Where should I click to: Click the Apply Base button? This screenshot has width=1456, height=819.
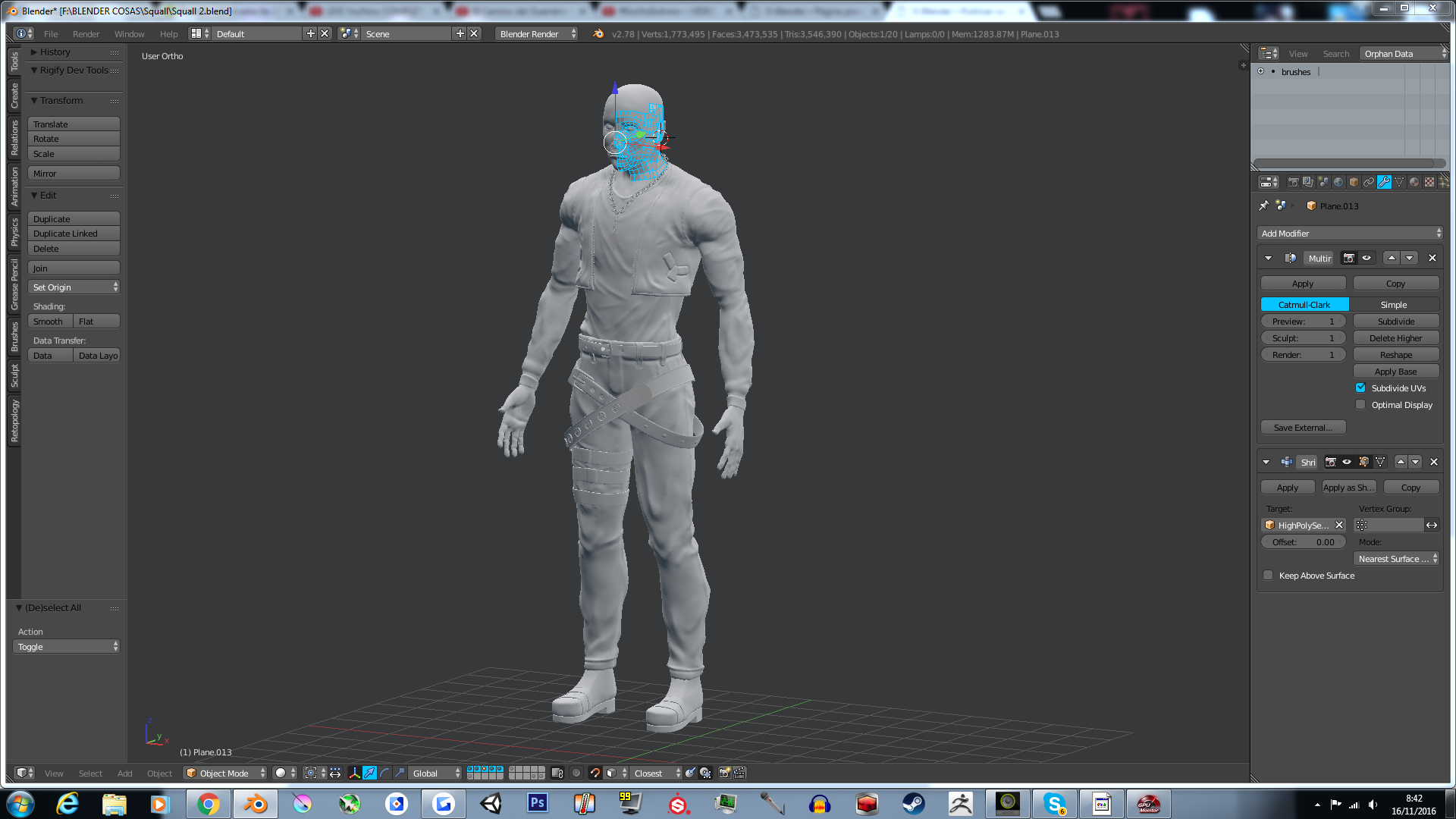point(1396,371)
